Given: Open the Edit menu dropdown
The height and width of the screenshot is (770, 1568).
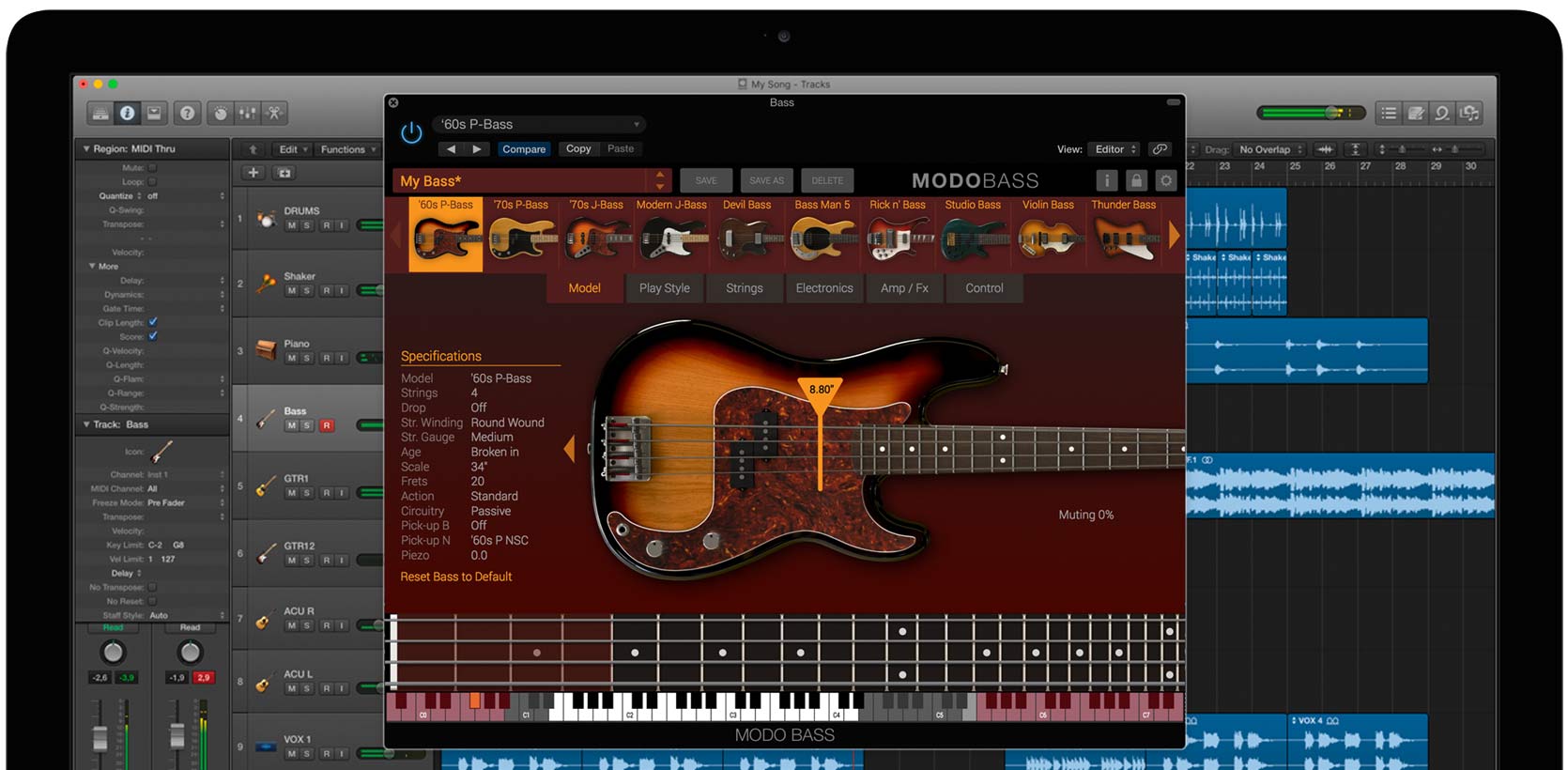Looking at the screenshot, I should pos(292,149).
